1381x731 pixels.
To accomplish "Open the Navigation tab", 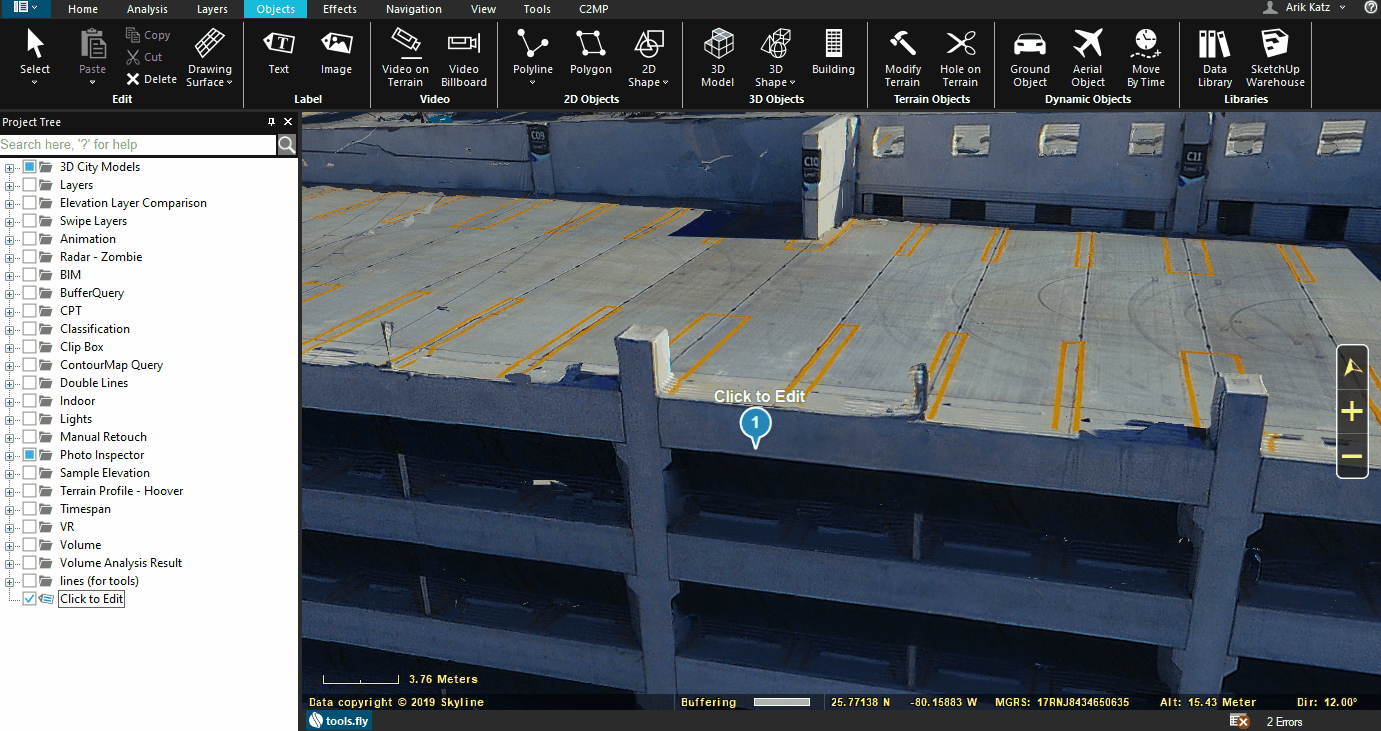I will tap(414, 9).
